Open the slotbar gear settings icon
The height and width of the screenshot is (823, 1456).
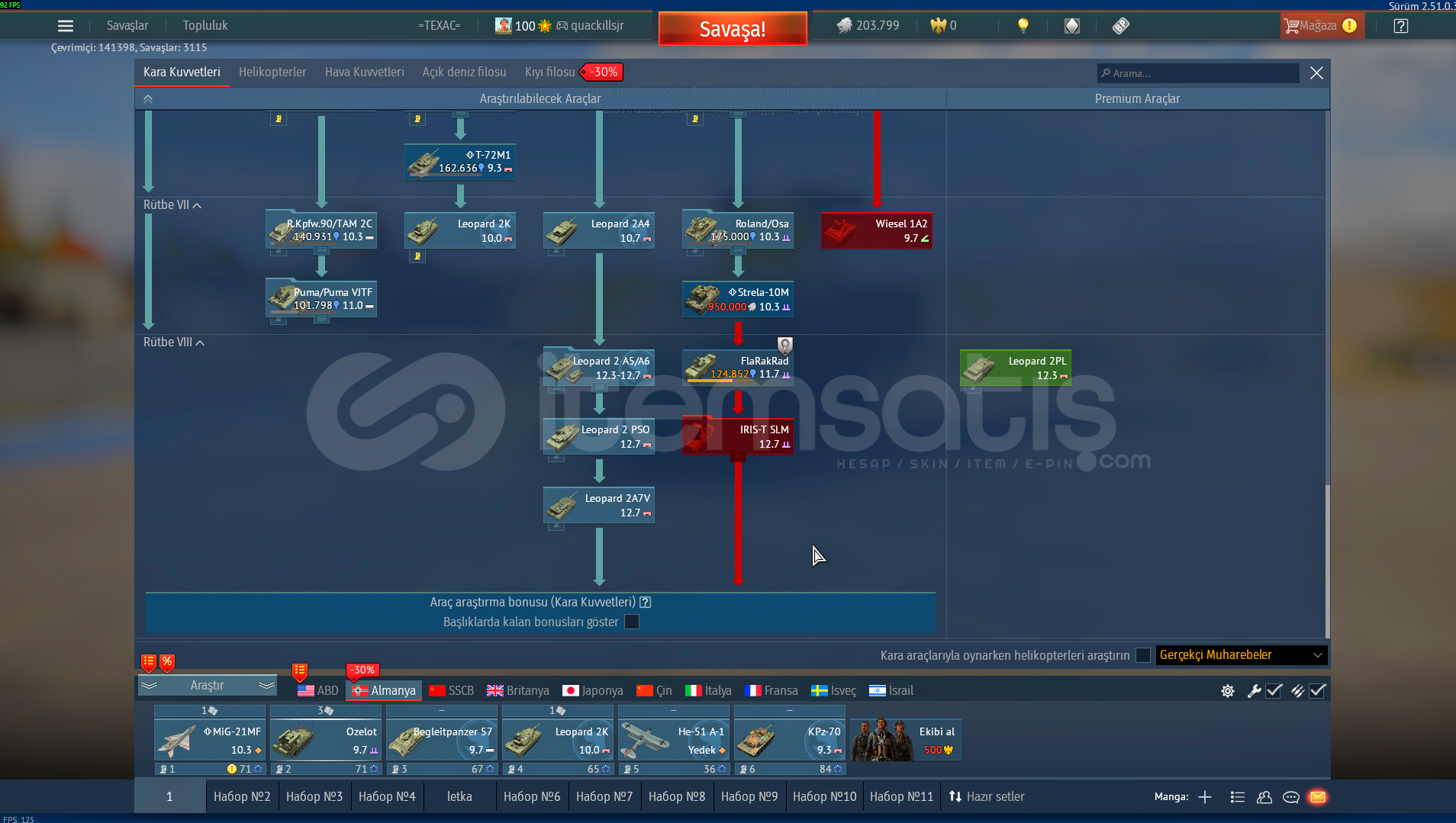coord(1228,691)
